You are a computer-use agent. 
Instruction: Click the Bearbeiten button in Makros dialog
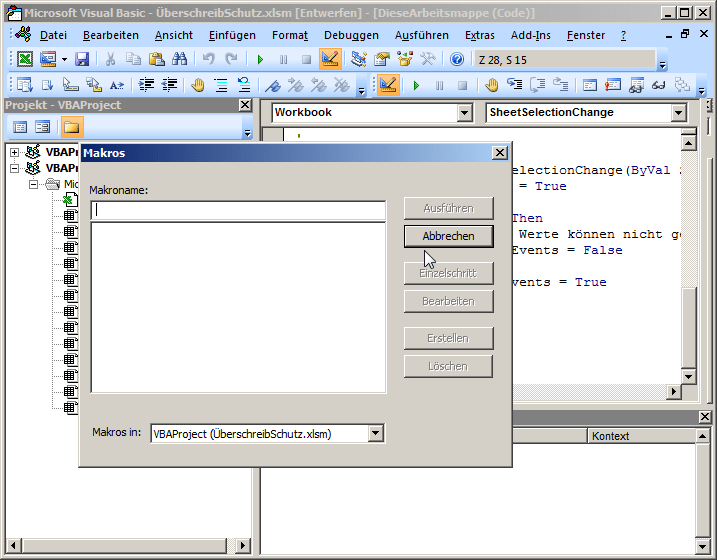pos(449,301)
